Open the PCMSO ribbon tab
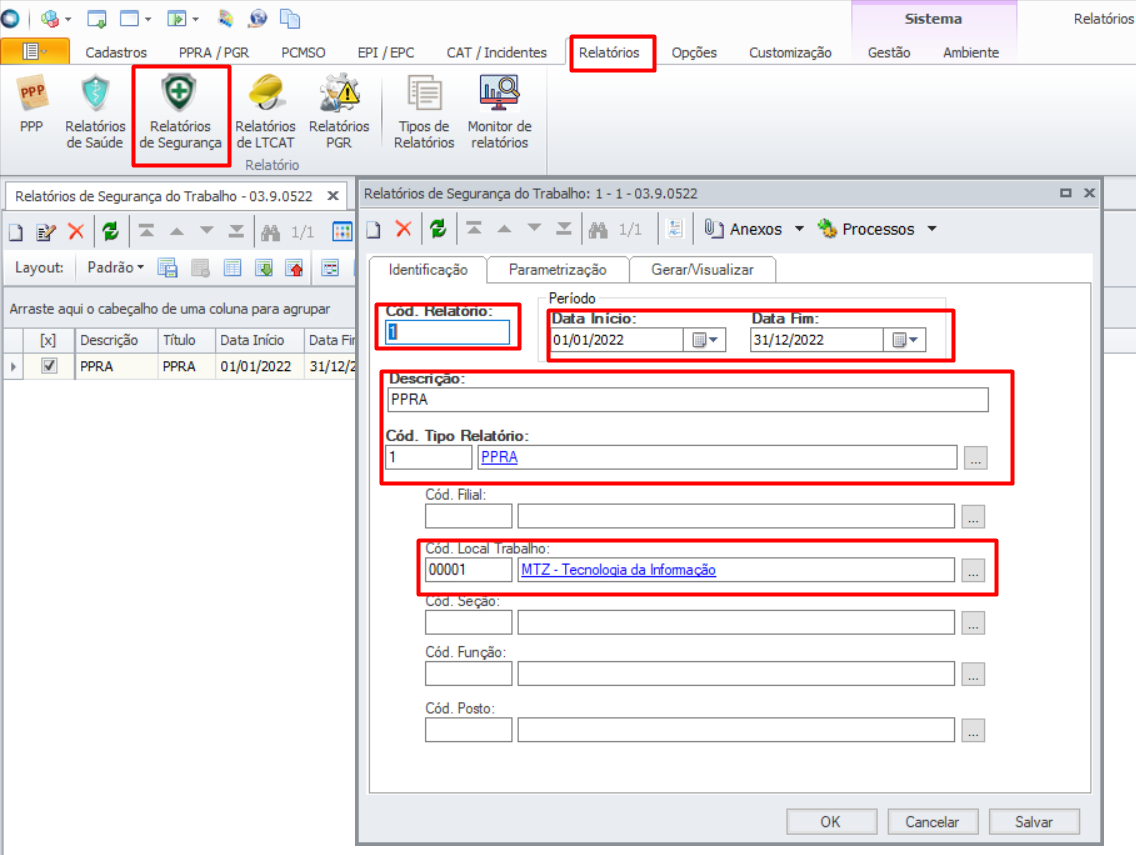1136x855 pixels. [x=303, y=52]
